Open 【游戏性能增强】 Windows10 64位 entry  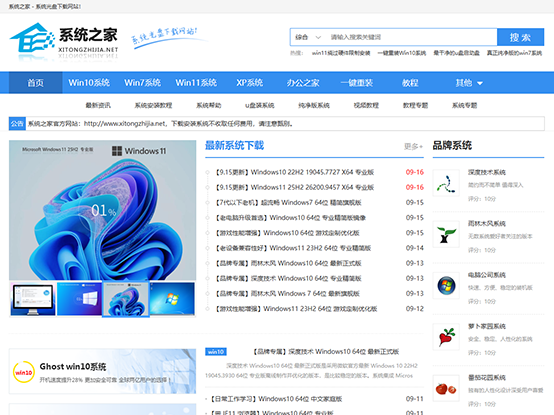pos(287,233)
